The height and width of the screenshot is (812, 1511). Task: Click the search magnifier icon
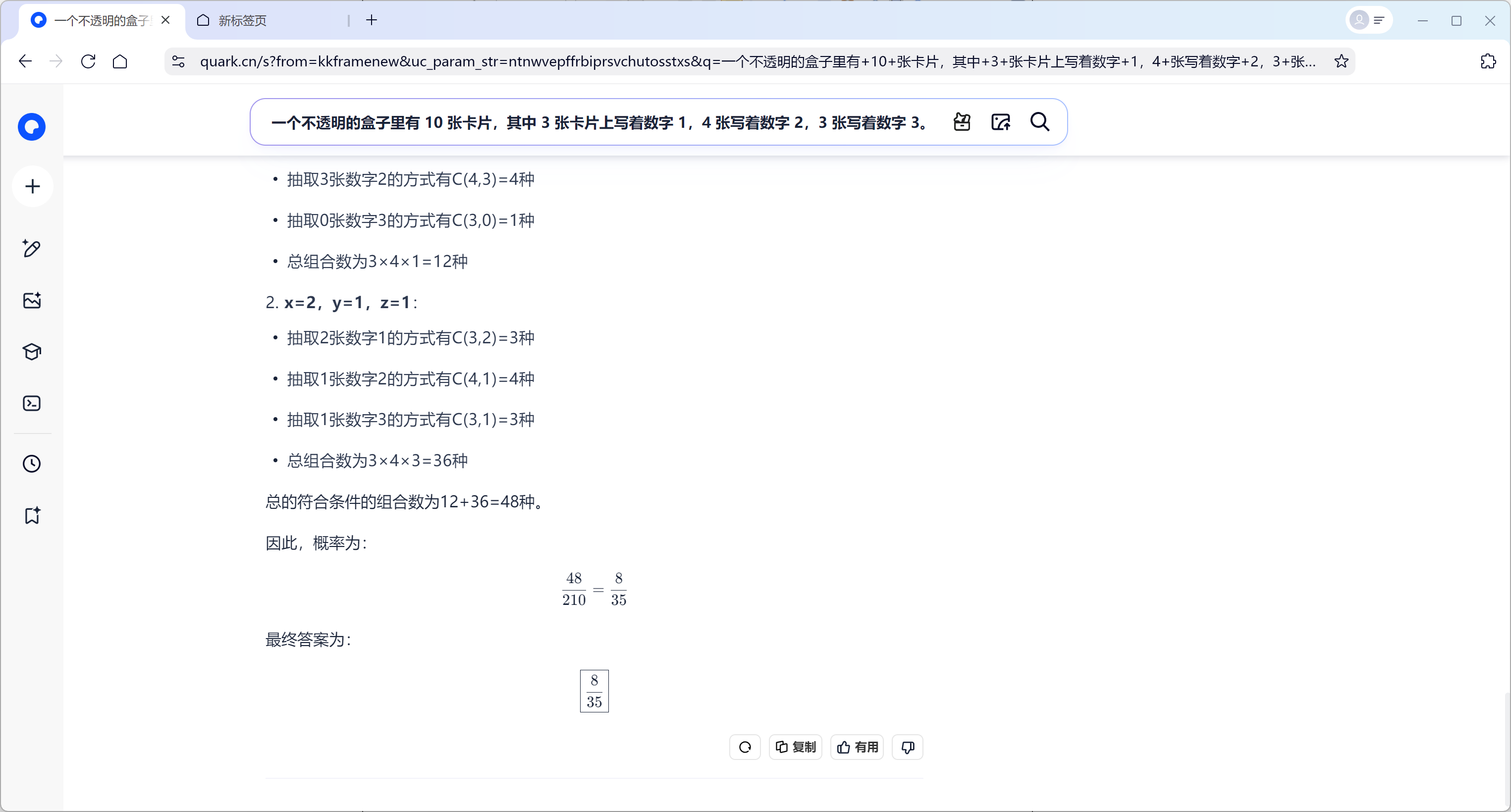tap(1039, 122)
